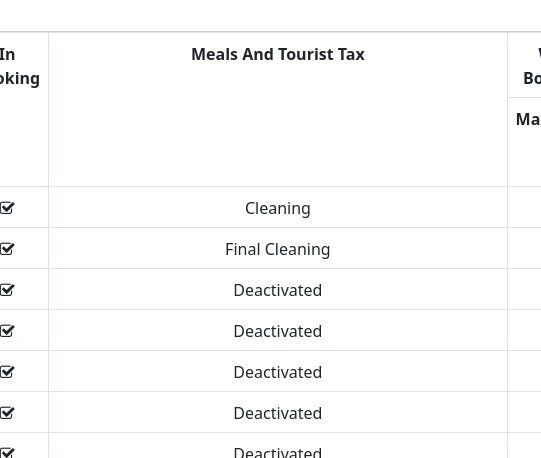Click empty cell right of Final Cleaning
Screen dimensions: 541x458
click(x=524, y=248)
